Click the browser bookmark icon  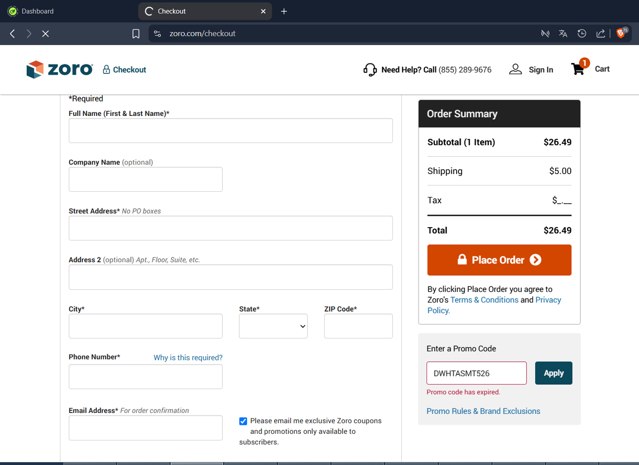pos(136,33)
